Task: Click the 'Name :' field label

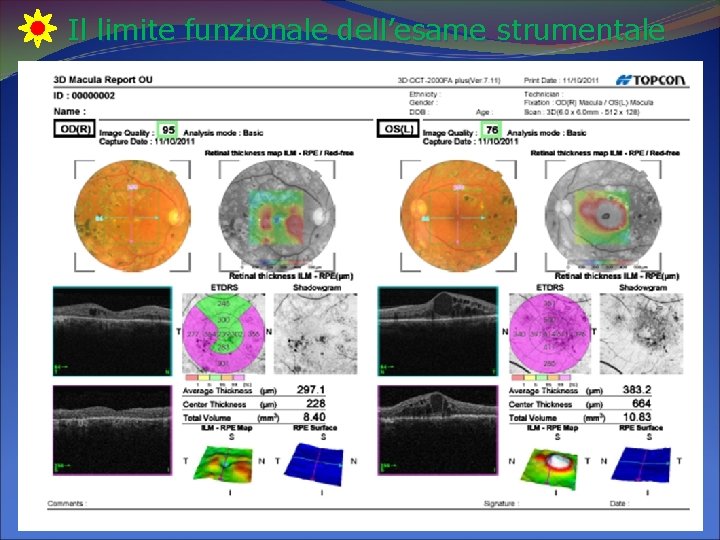Action: click(x=70, y=111)
